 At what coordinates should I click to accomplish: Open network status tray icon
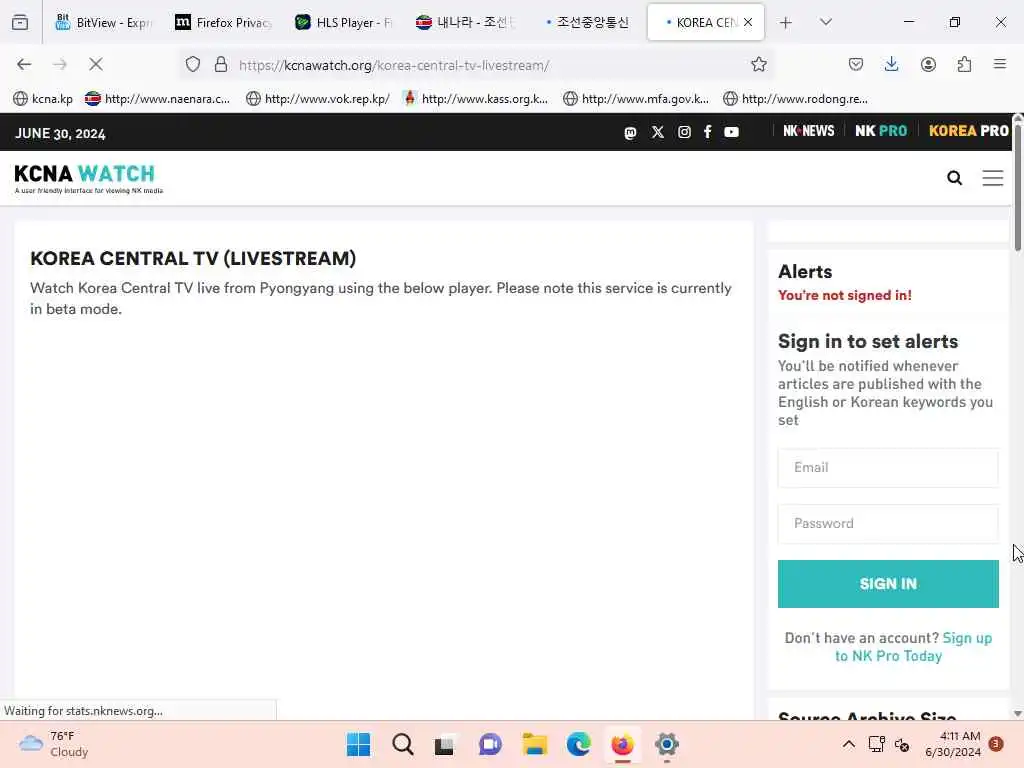(876, 744)
